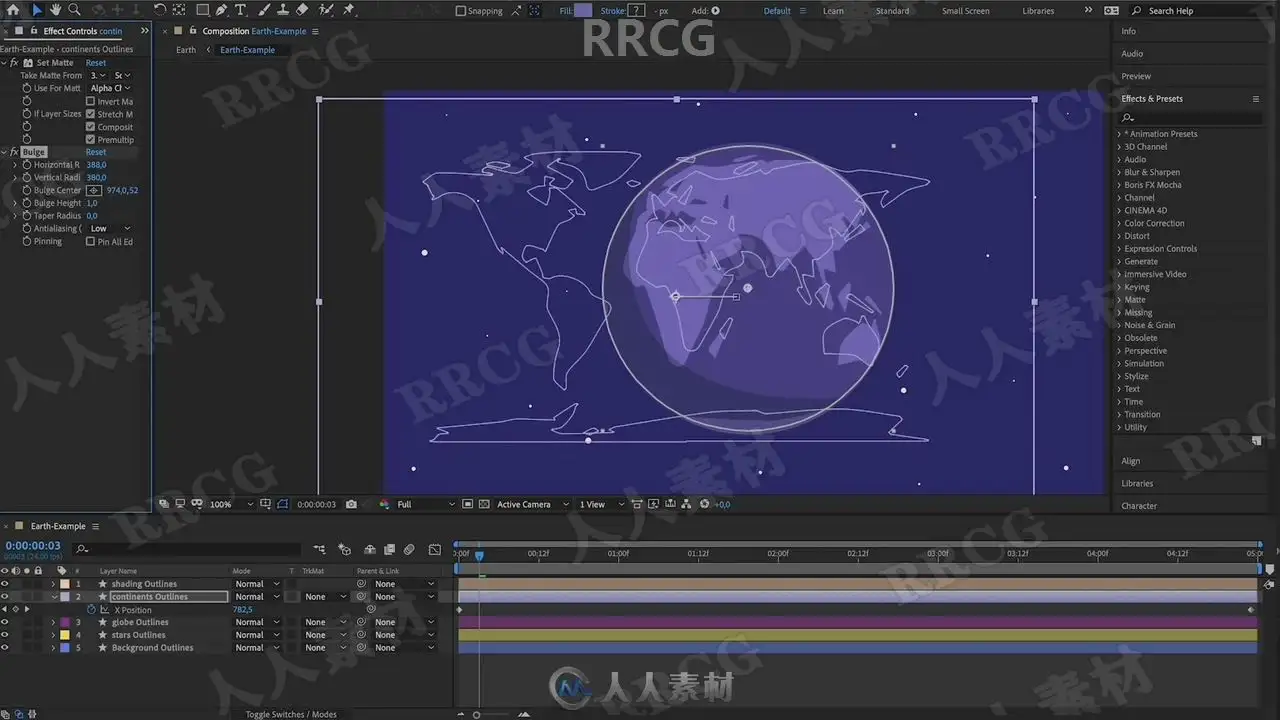
Task: Open the Graph Editor icon
Action: pyautogui.click(x=434, y=549)
